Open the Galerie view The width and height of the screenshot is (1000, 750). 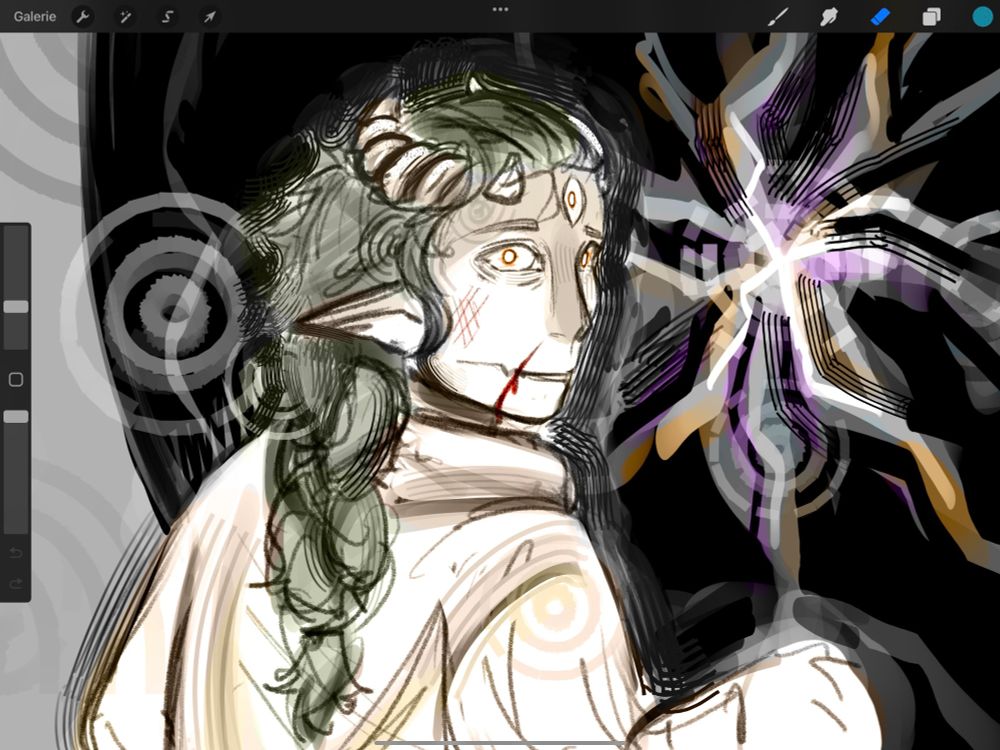click(x=34, y=17)
